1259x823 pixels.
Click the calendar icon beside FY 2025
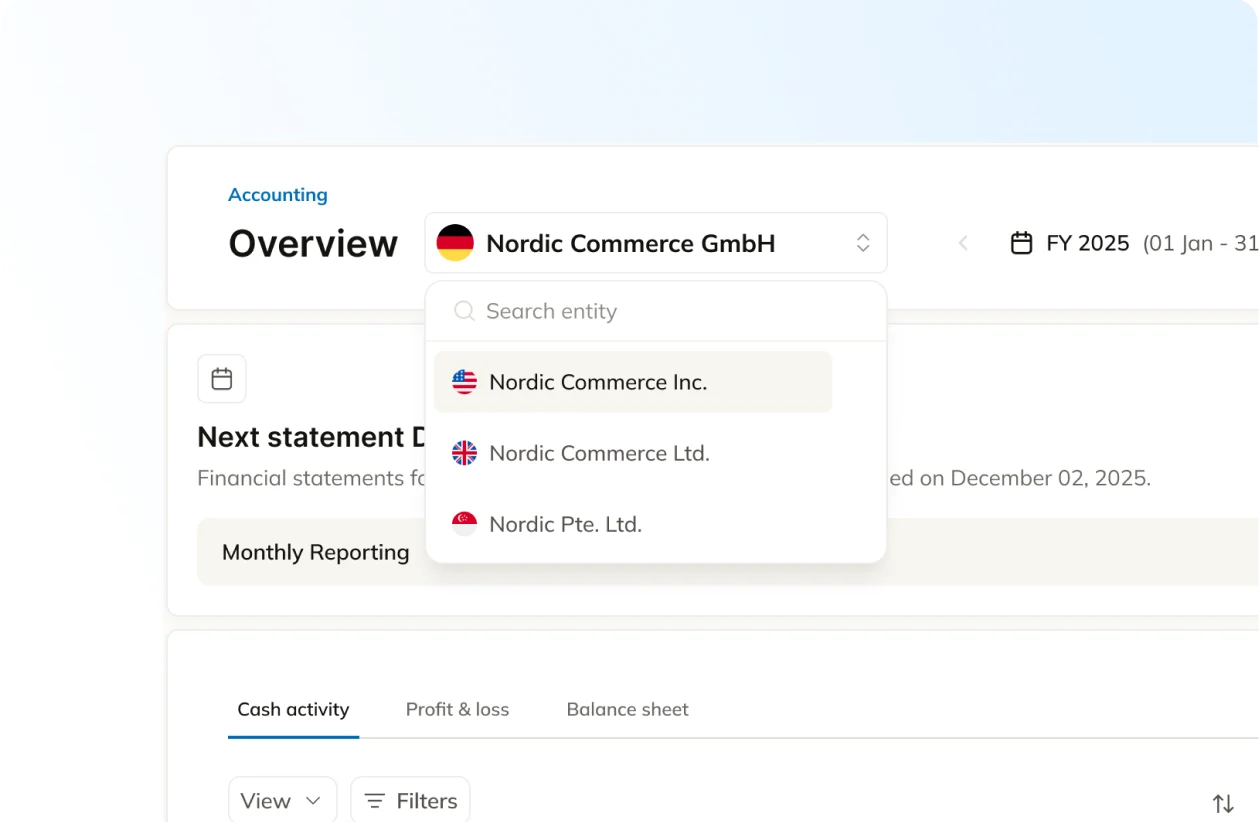(1021, 243)
